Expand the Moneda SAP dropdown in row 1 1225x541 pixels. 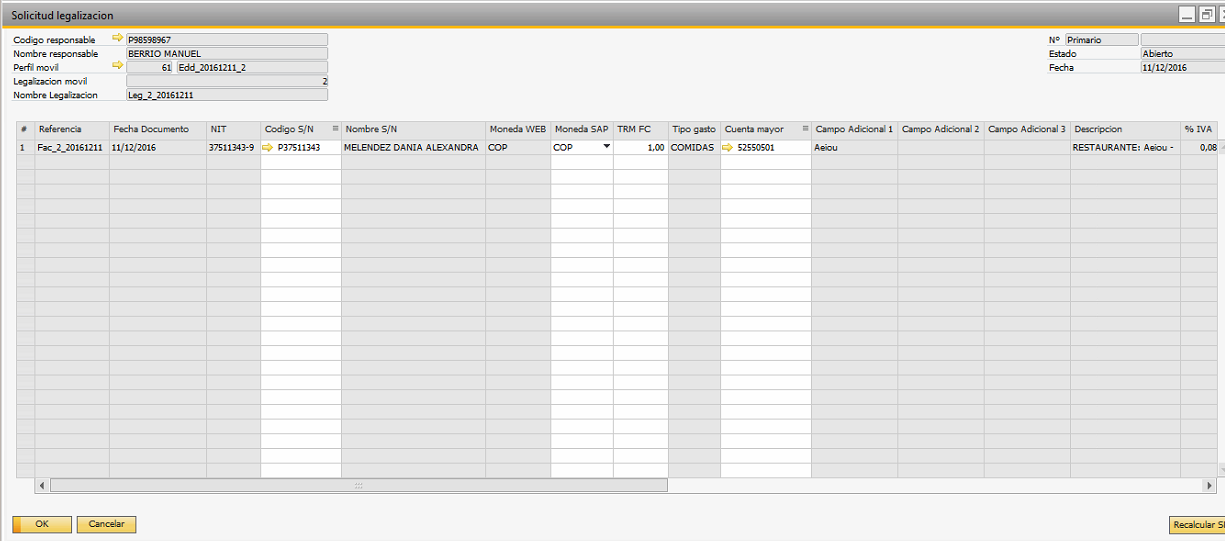605,147
